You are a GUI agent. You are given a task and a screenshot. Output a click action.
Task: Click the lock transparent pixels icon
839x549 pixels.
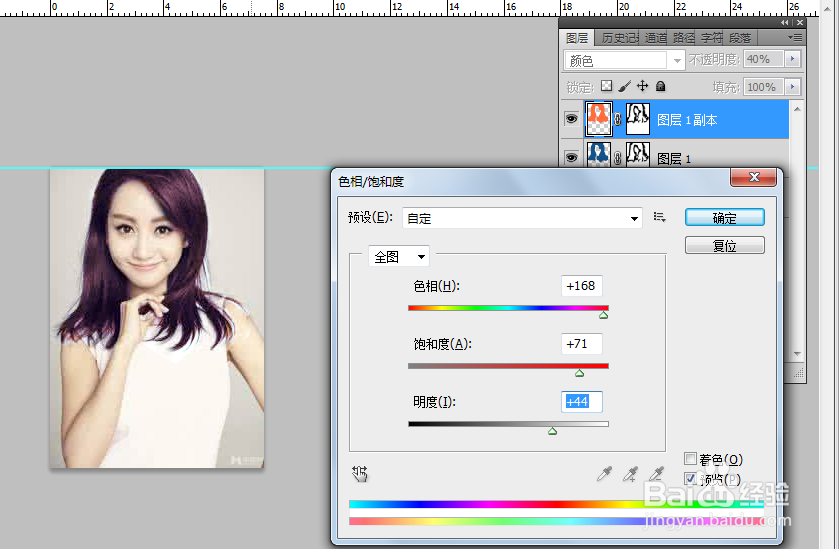pos(606,86)
